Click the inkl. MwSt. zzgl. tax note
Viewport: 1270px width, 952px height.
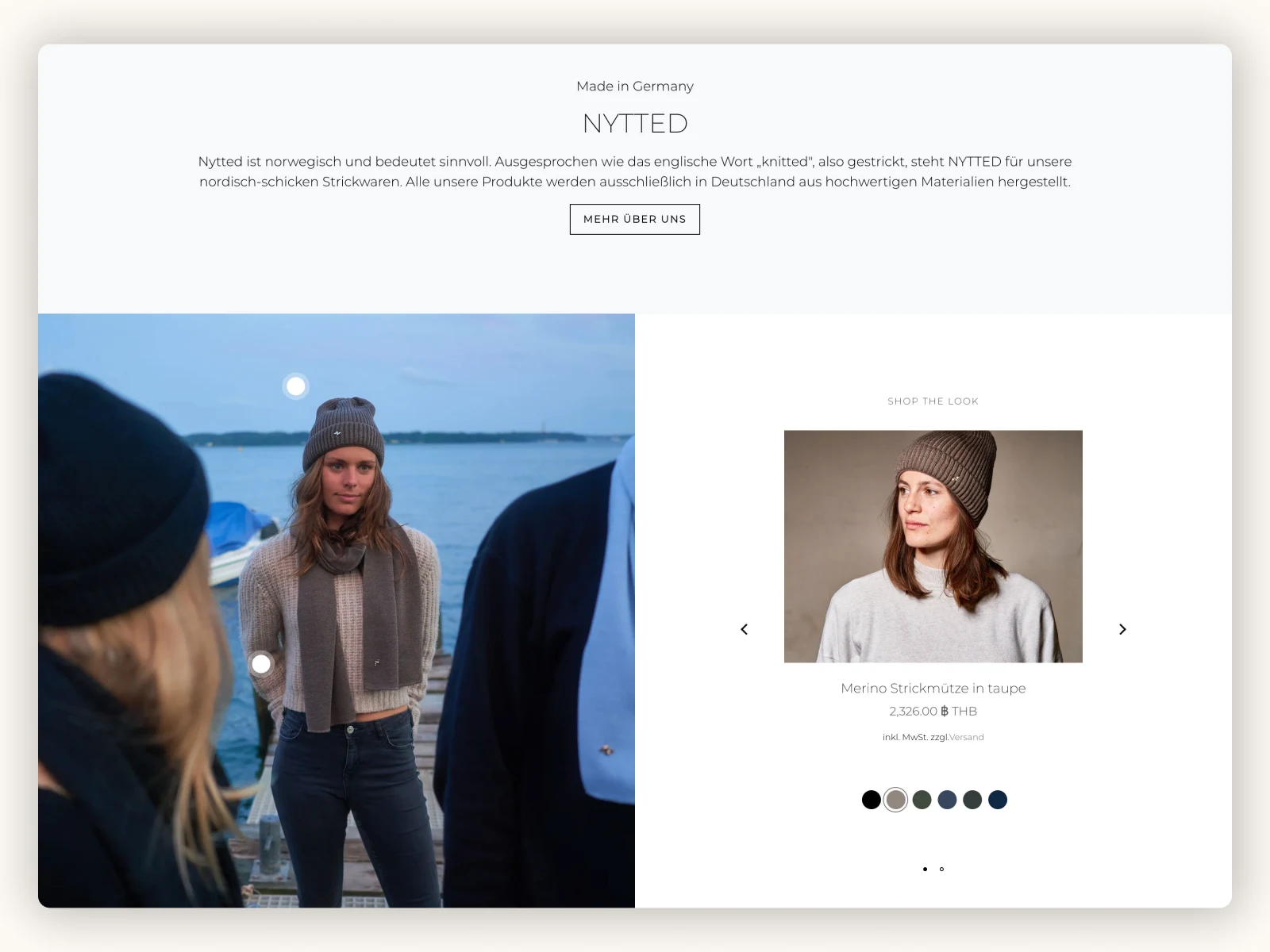coord(916,737)
